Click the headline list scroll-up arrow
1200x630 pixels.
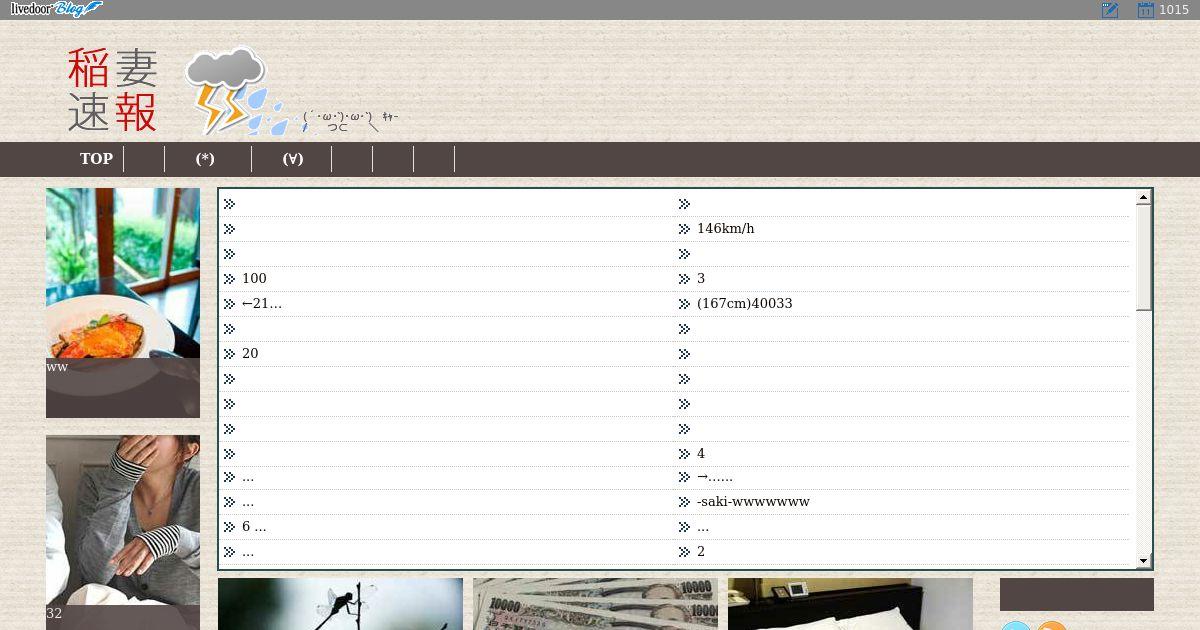tap(1144, 198)
